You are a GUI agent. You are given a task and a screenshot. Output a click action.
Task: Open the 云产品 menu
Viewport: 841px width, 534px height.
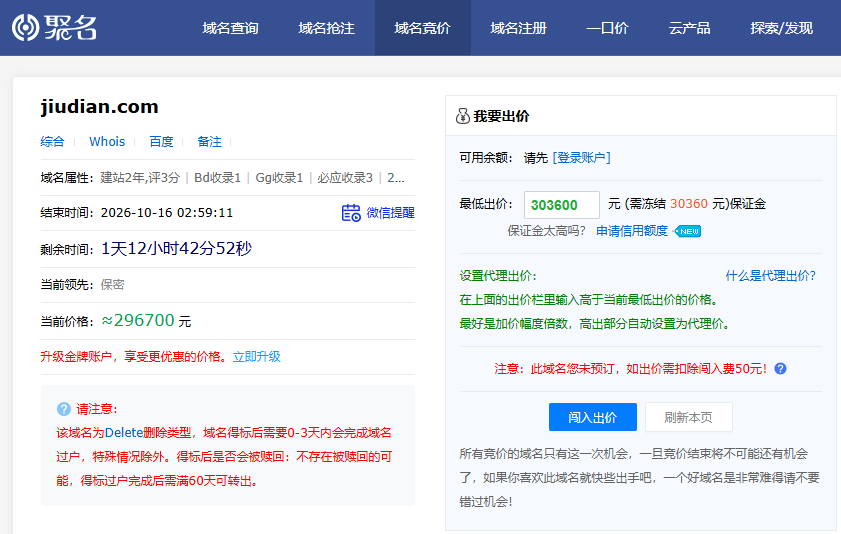click(689, 28)
